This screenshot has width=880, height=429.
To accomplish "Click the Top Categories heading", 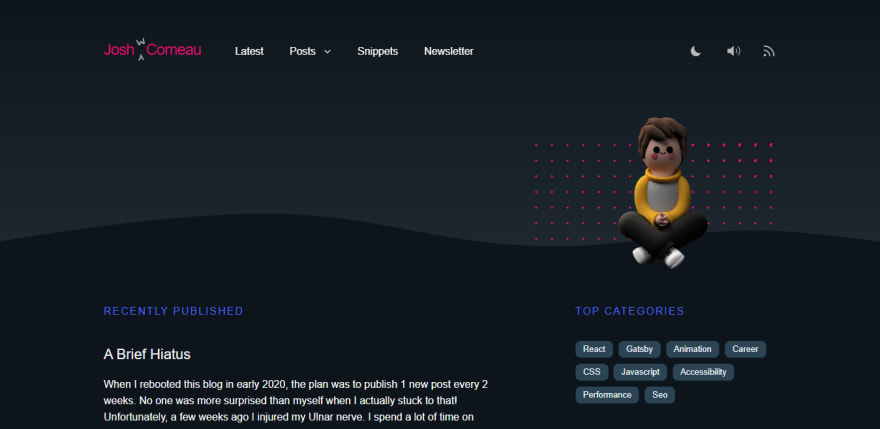I will coord(630,311).
